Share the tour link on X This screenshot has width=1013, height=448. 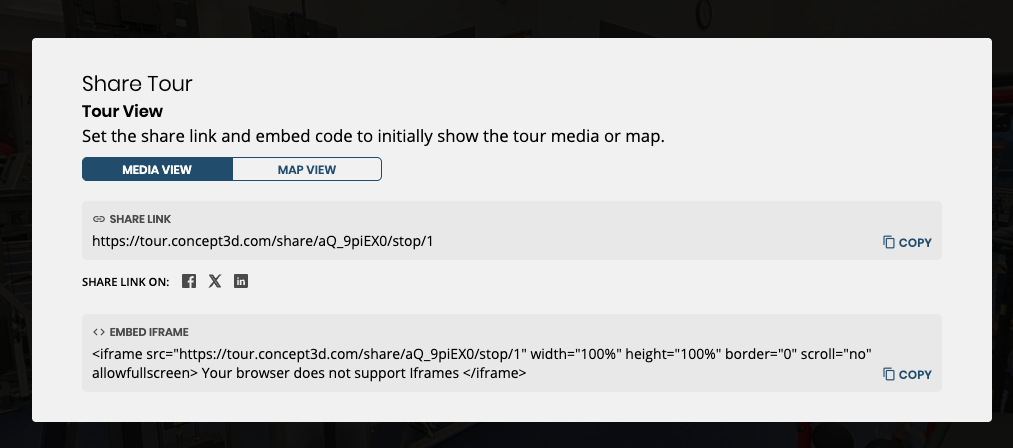coord(215,281)
